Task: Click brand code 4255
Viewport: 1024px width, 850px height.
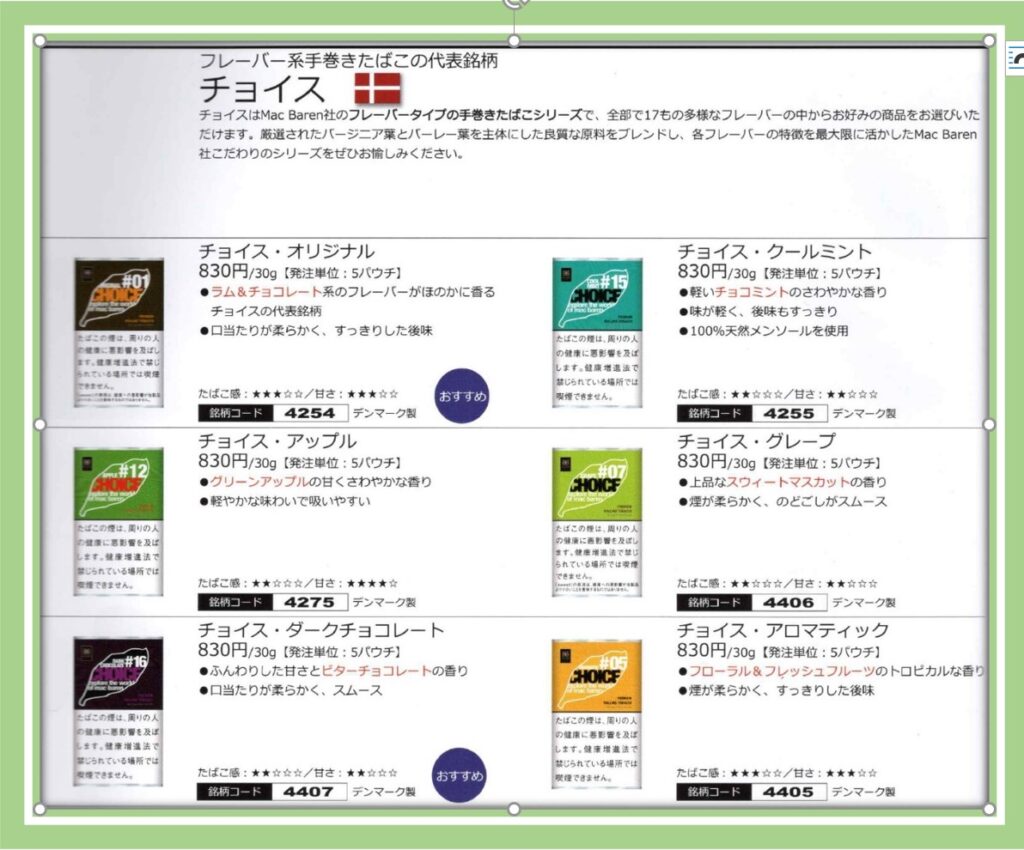Action: point(789,413)
